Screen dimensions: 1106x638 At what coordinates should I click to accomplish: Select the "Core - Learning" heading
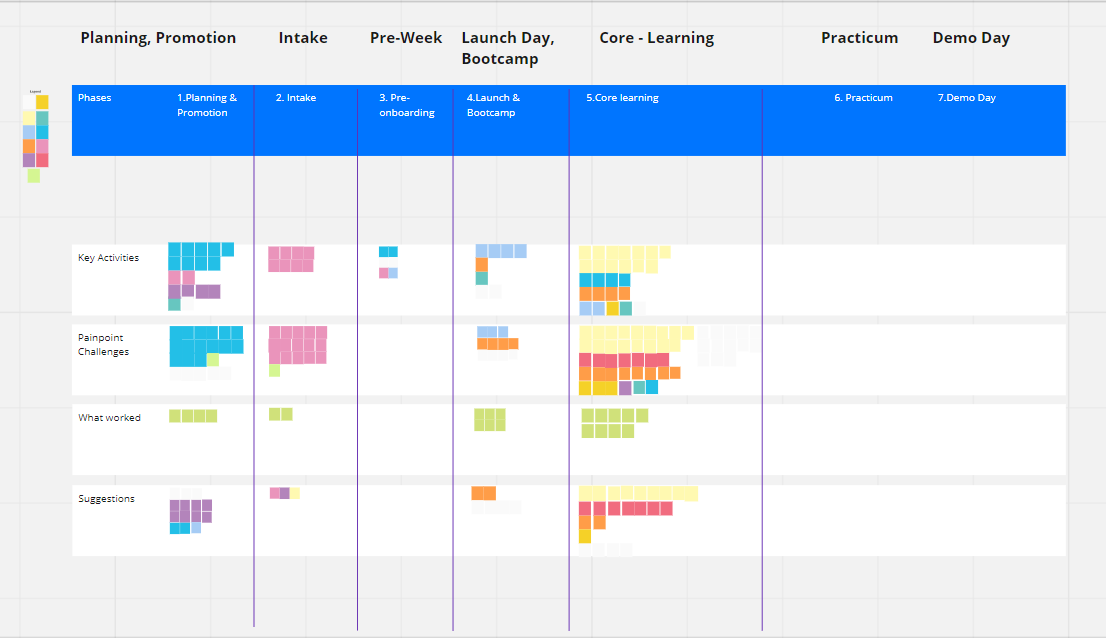pos(656,38)
